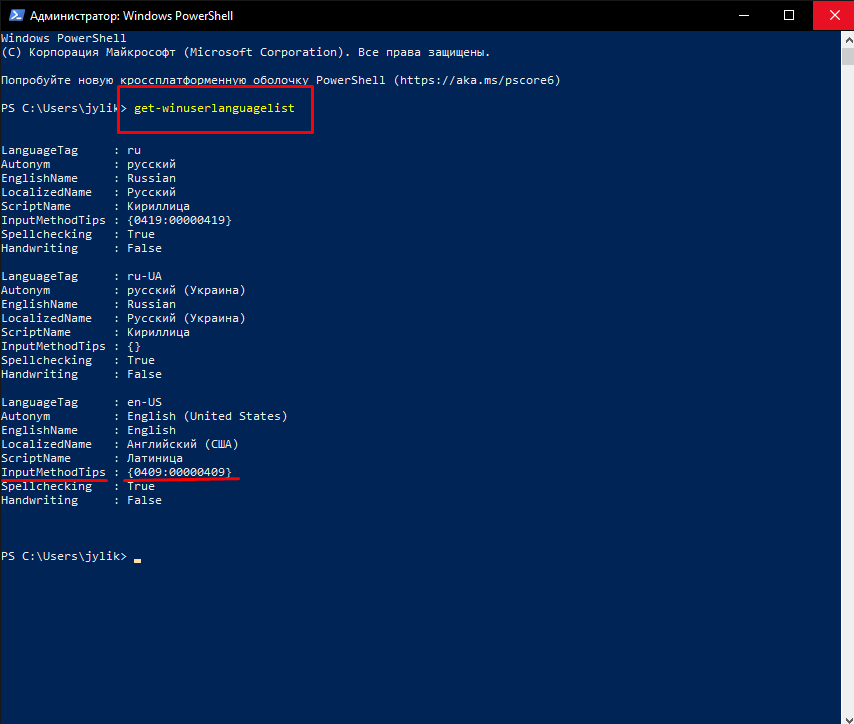This screenshot has height=724, width=854.
Task: Click the LocalizedName 'Английский (США)' text
Action: click(182, 444)
